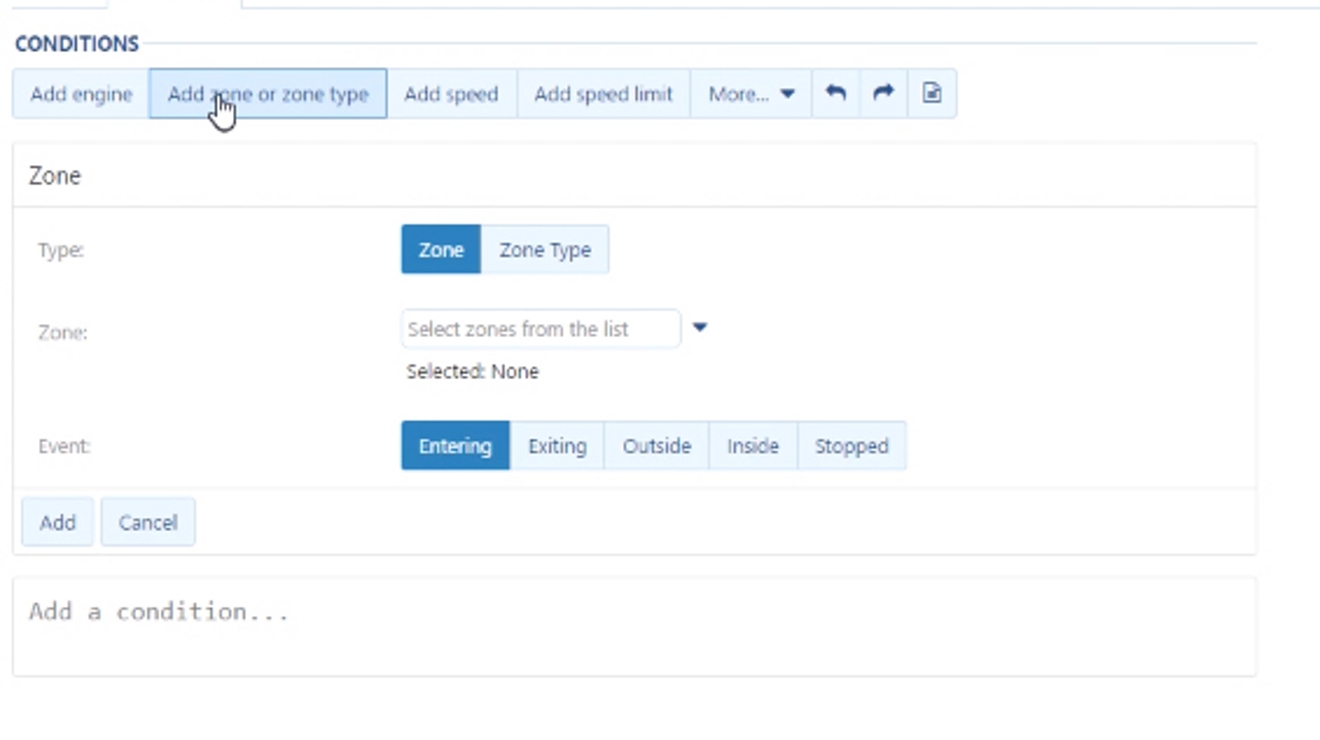
Task: Set event to Outside
Action: pyautogui.click(x=656, y=446)
